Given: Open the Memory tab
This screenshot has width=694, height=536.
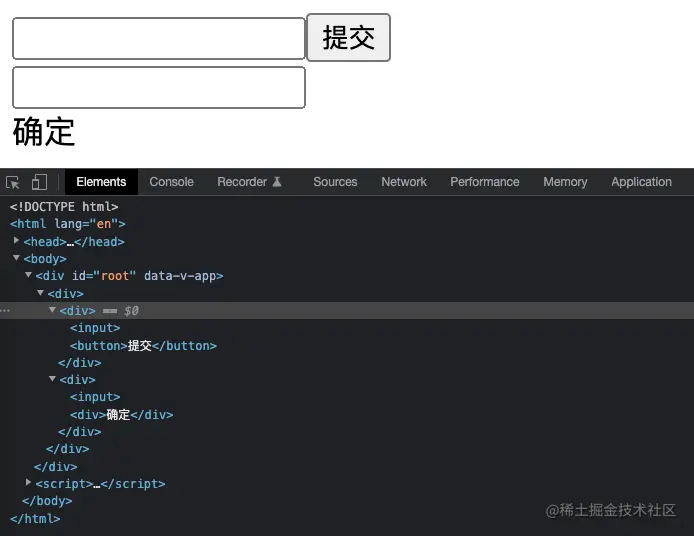Looking at the screenshot, I should 565,182.
